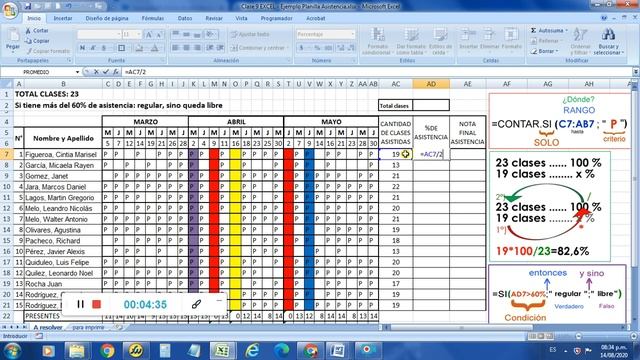
Task: Switch to 'para imprimir' sheet tab
Action: (x=88, y=327)
